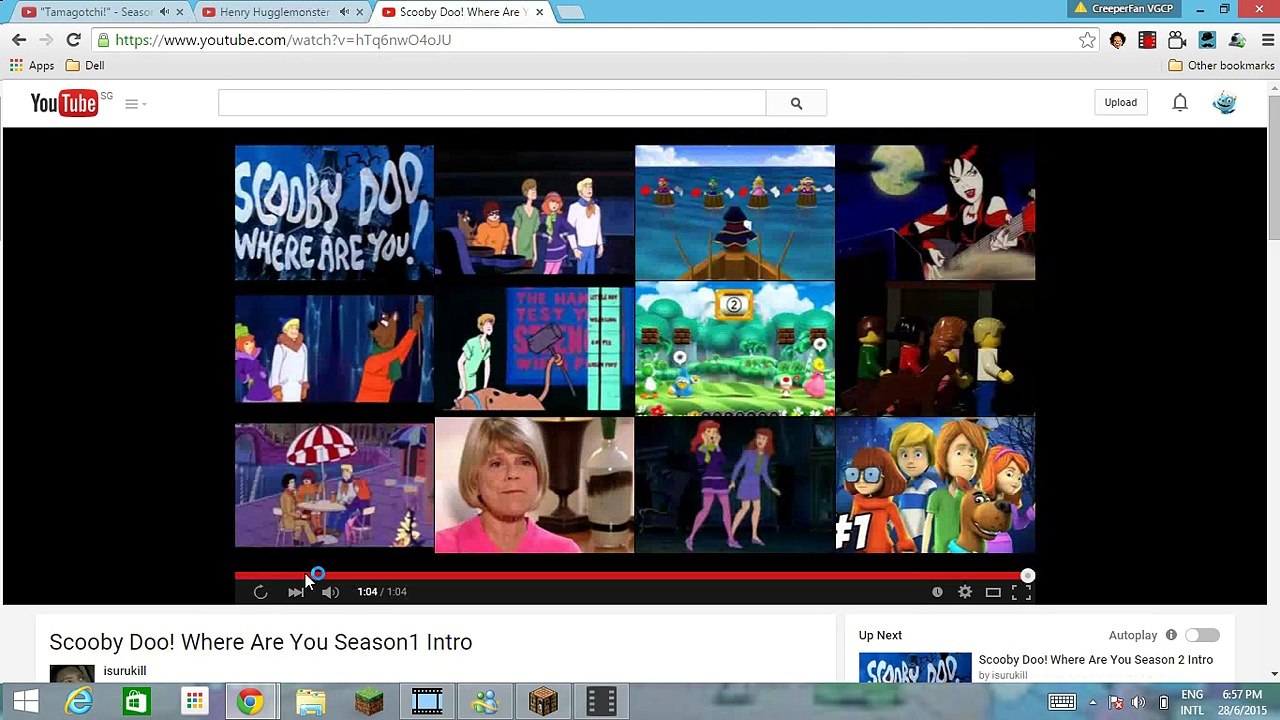Open Windows Store from taskbar

[x=137, y=702]
